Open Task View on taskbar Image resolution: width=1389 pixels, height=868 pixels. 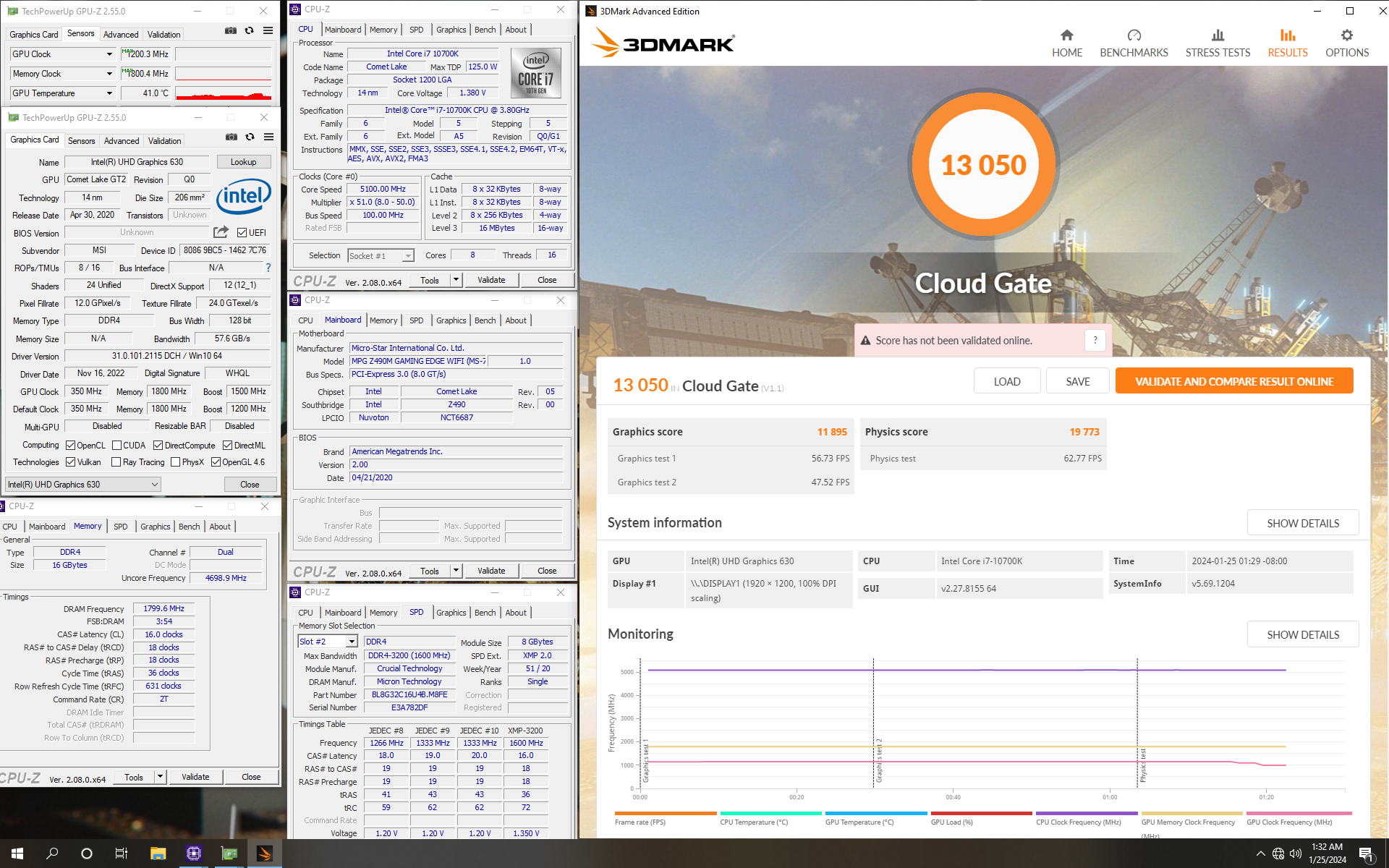coord(122,854)
